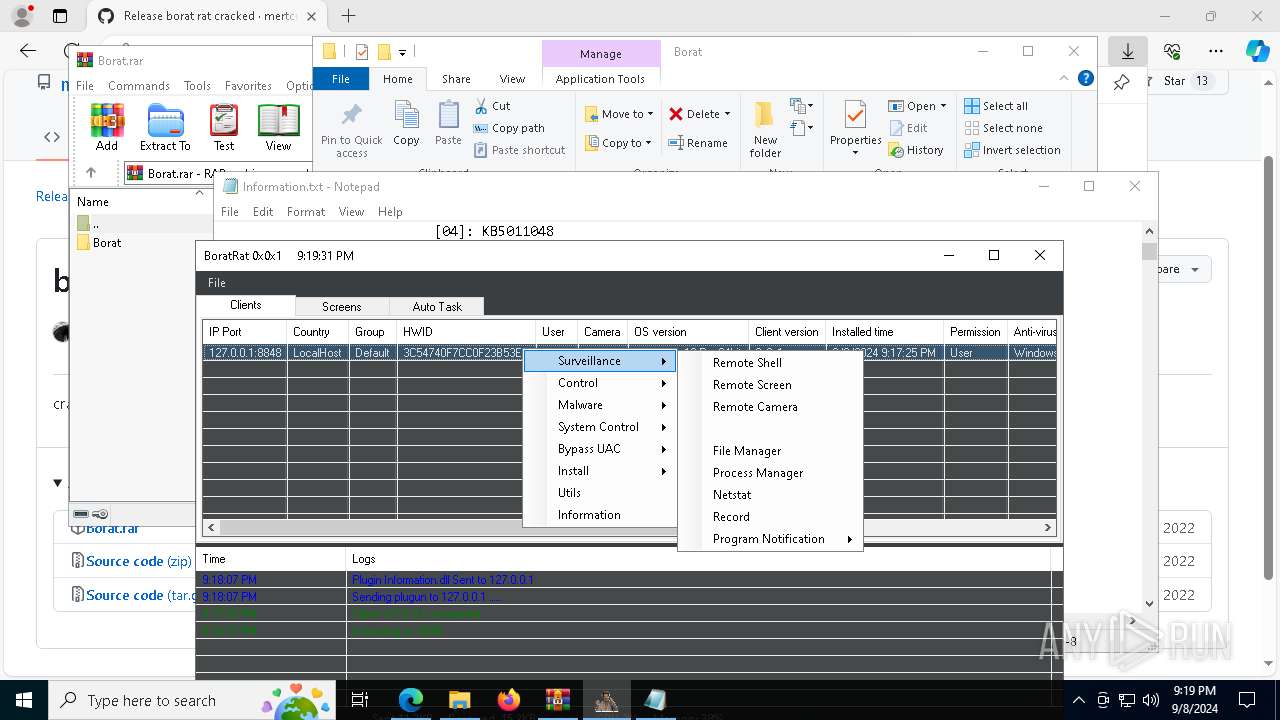The height and width of the screenshot is (720, 1280).
Task: Click WinRAR View icon
Action: coord(278,127)
